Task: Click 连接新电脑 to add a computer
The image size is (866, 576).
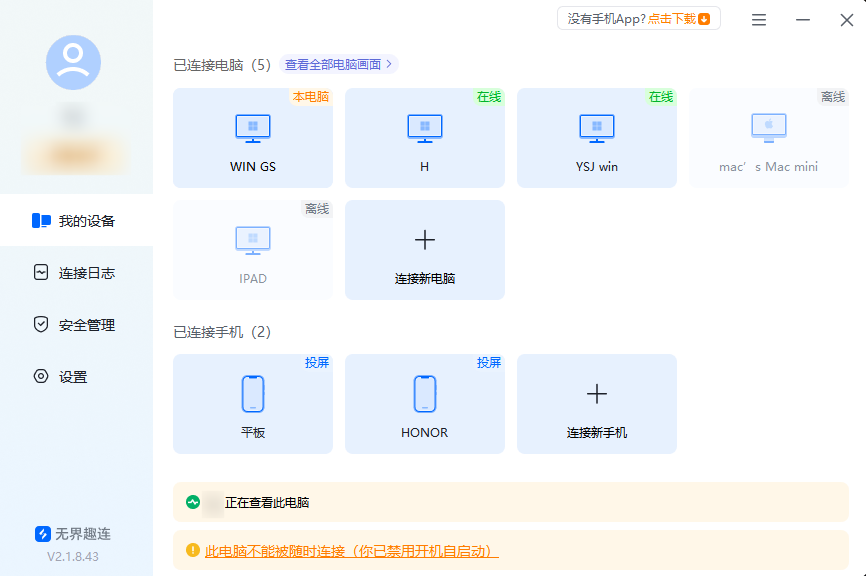Action: 424,249
